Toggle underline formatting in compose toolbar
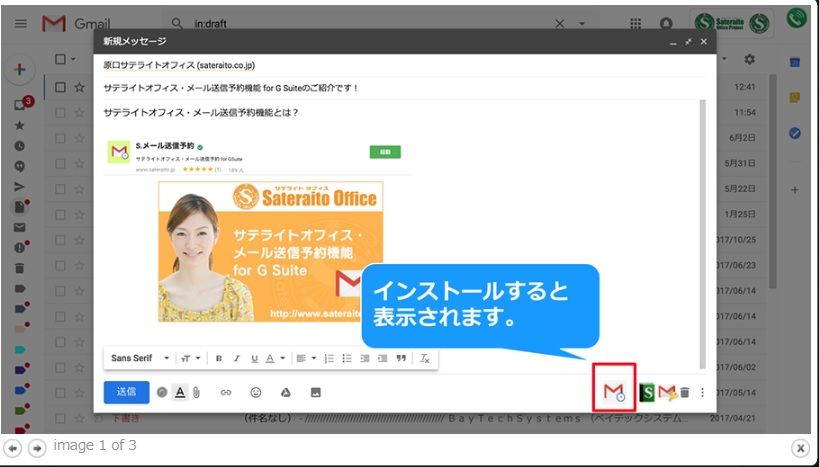This screenshot has width=819, height=467. 254,358
